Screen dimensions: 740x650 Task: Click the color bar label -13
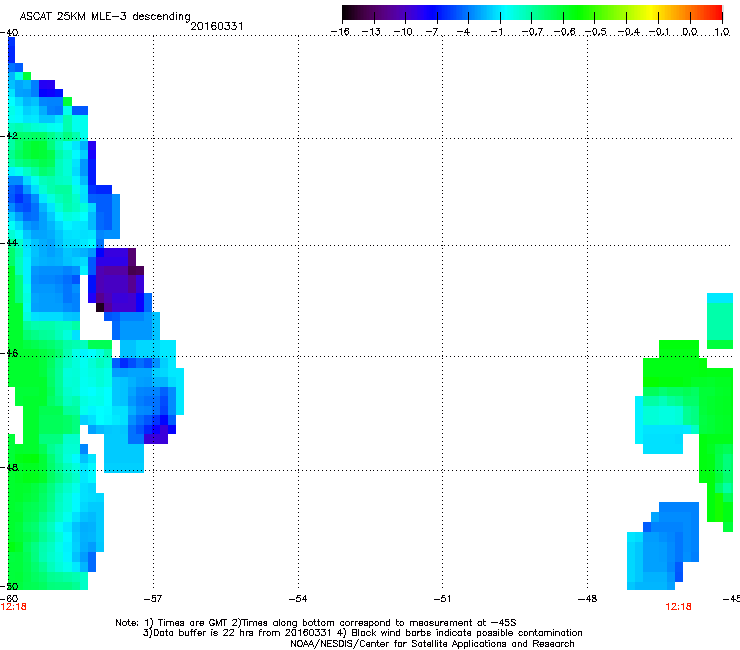[x=371, y=32]
